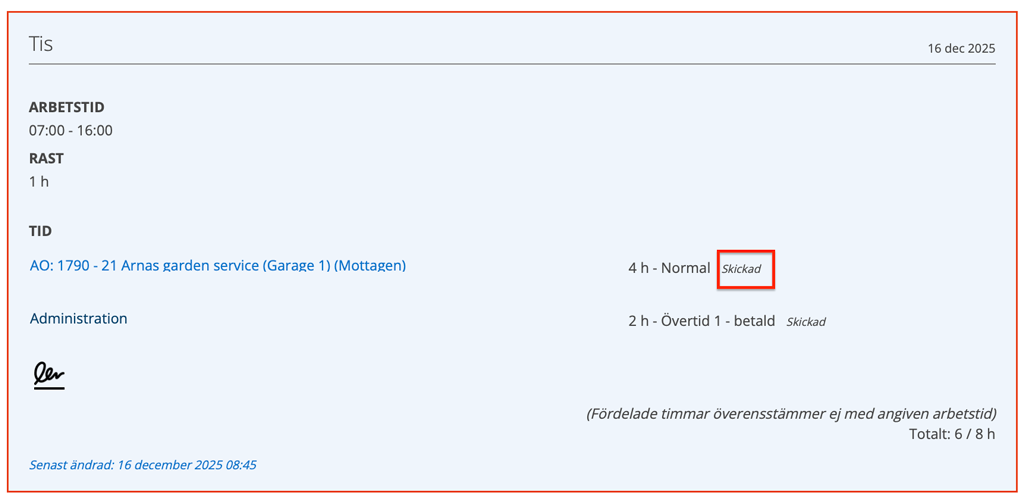Select work hours 07:00 - 16:00

coord(71,130)
